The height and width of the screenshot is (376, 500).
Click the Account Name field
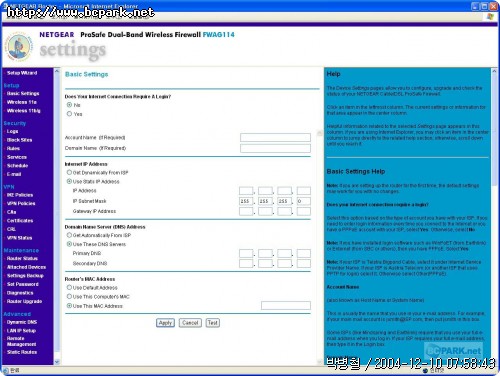coord(275,137)
